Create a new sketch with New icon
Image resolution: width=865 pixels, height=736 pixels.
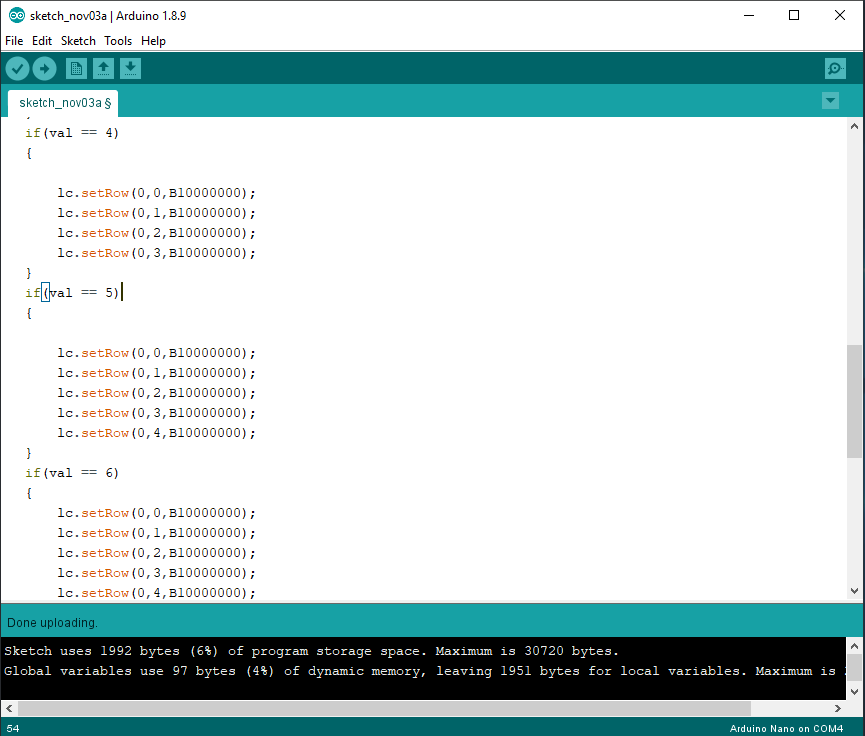pyautogui.click(x=76, y=69)
